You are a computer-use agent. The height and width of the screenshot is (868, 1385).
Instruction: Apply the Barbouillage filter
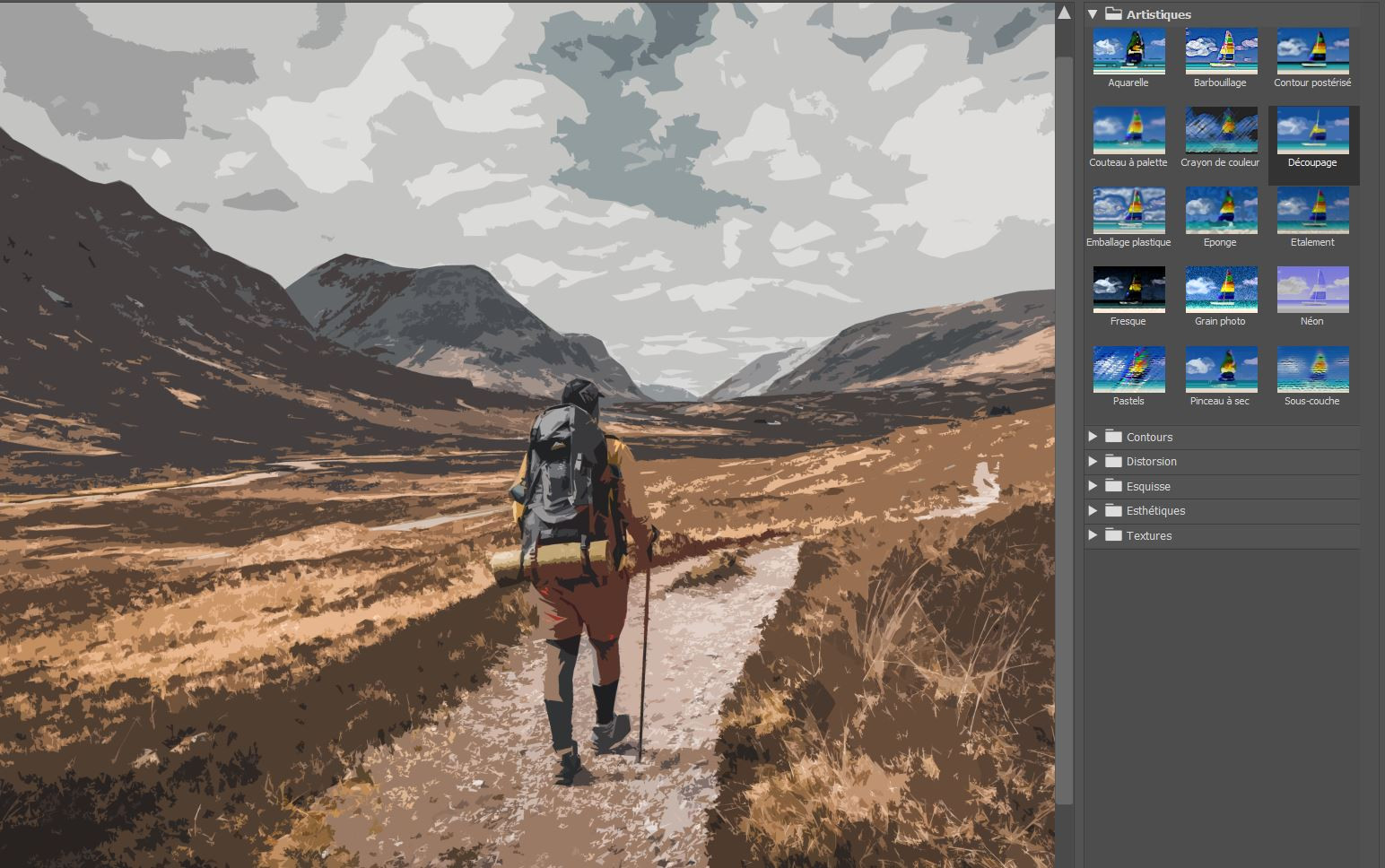coord(1220,51)
